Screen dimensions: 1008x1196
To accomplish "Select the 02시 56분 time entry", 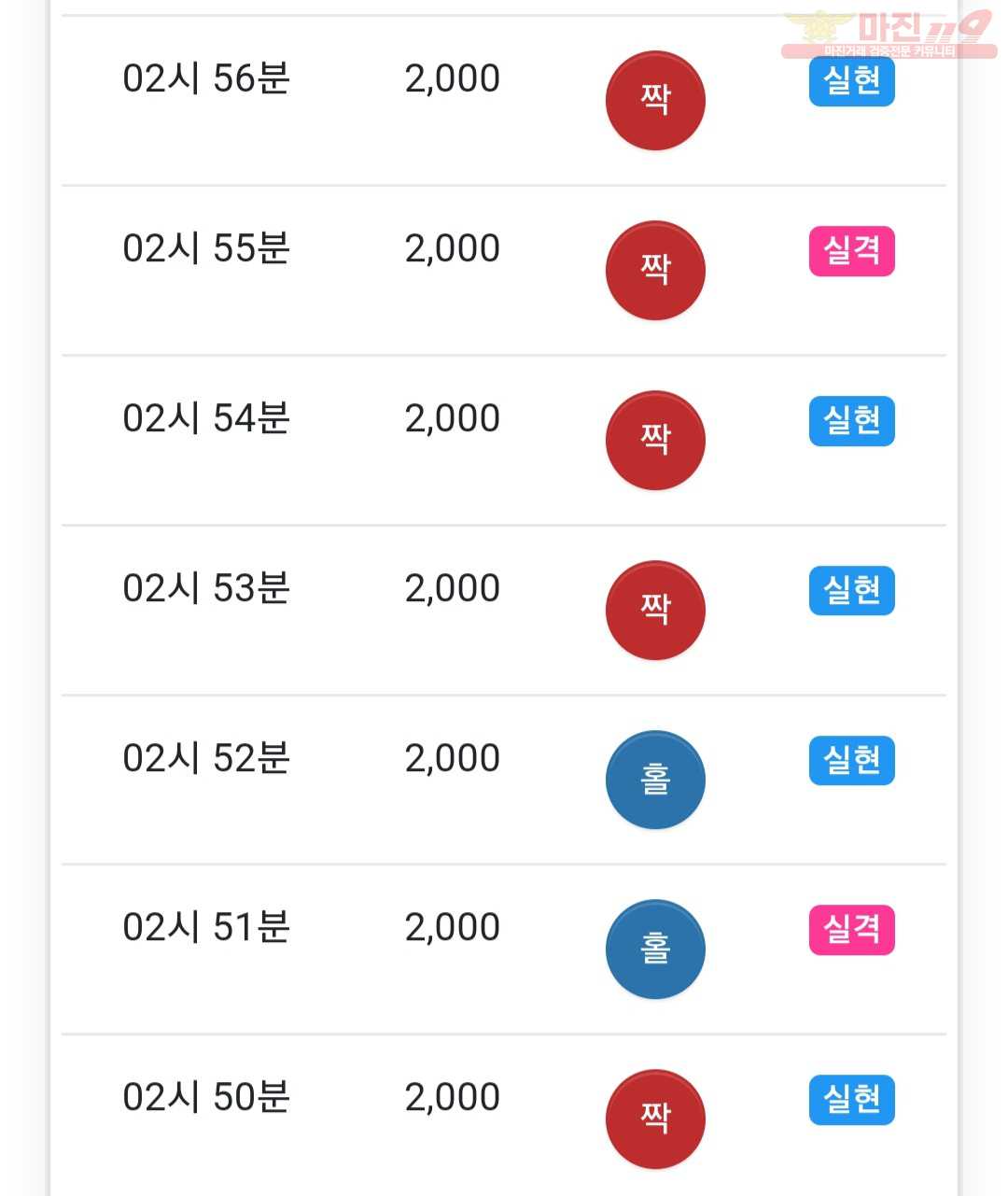I will point(206,78).
